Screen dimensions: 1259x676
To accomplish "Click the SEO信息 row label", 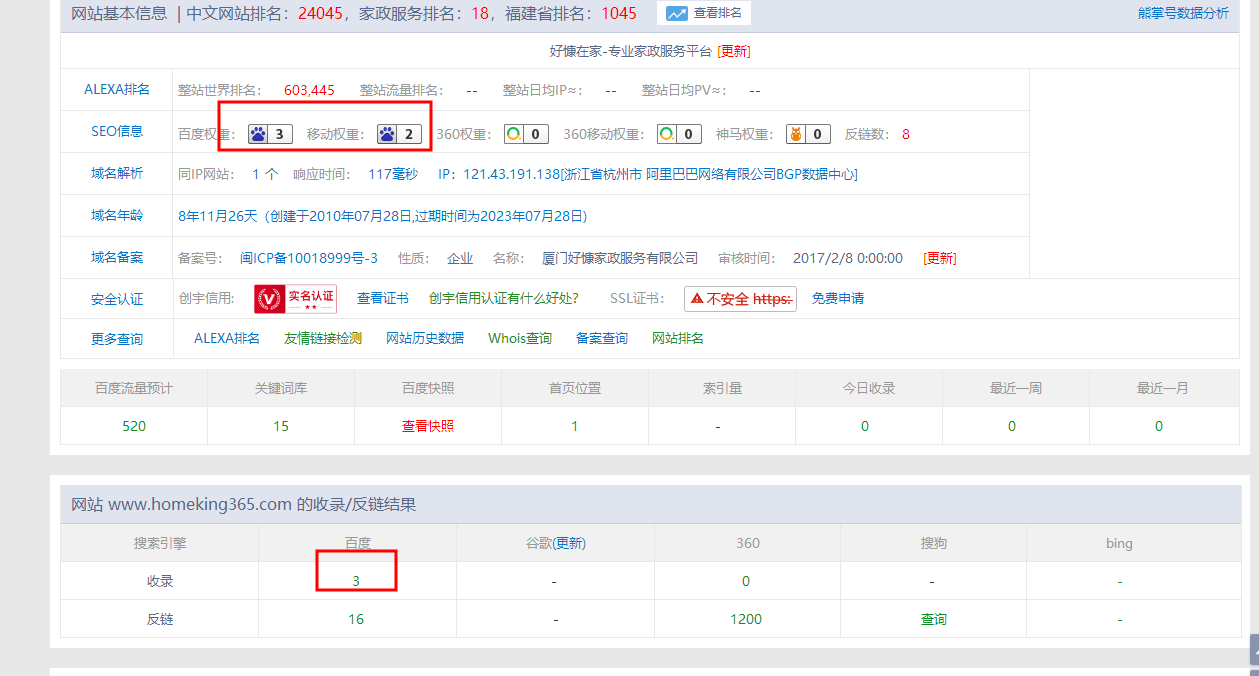I will coord(117,131).
